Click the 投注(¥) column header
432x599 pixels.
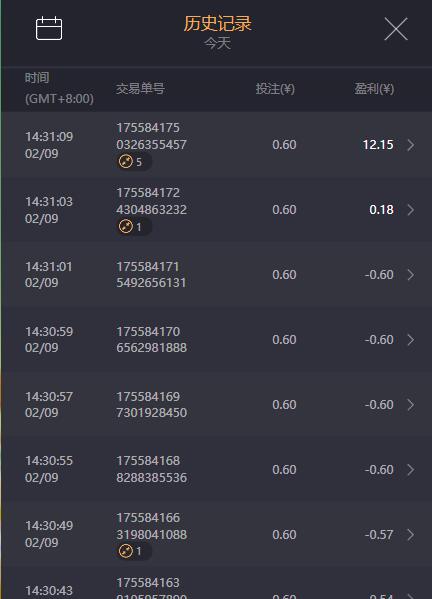275,89
